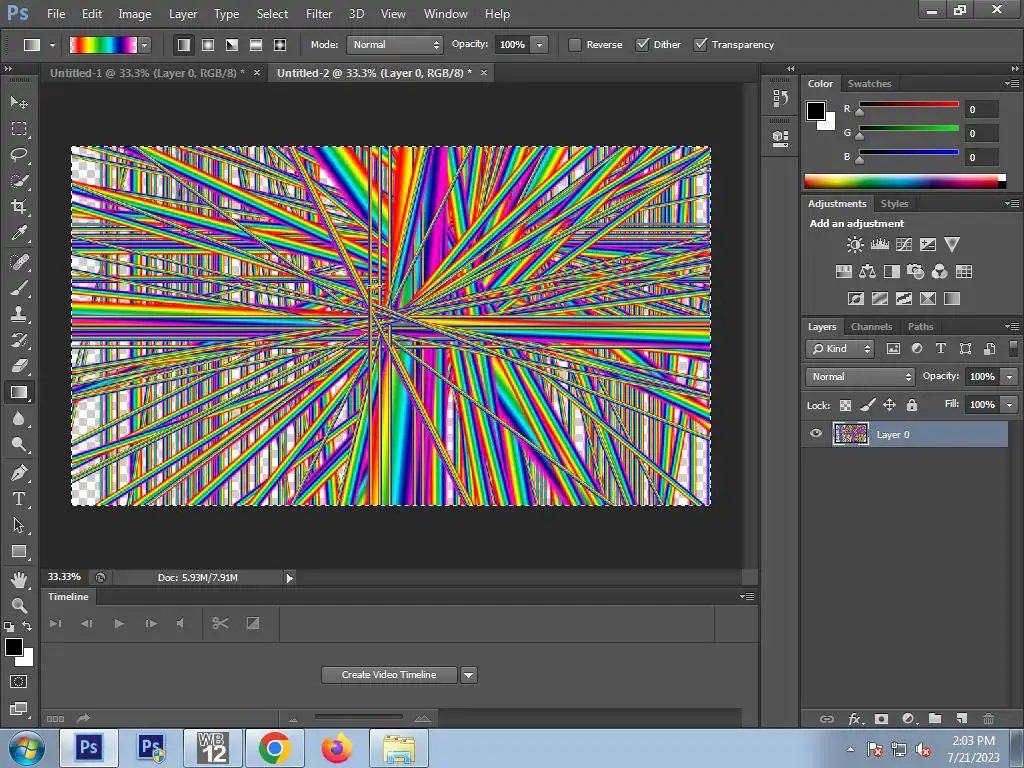Add layer mask button

point(881,719)
